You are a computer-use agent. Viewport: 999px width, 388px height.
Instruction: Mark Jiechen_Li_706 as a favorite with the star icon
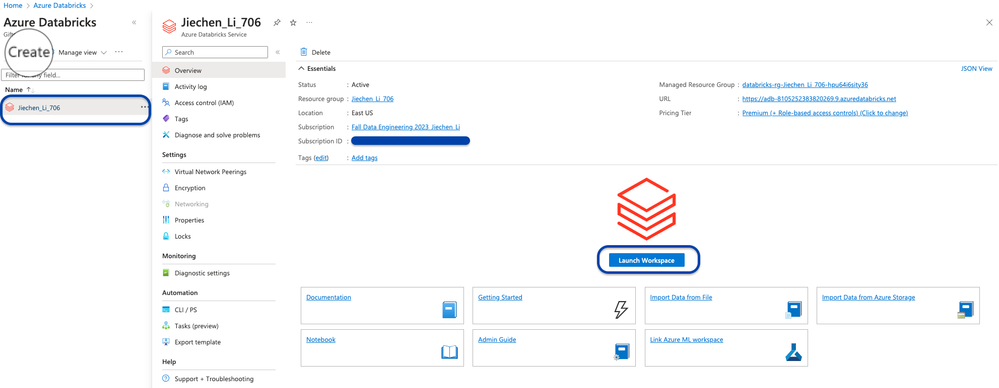point(293,22)
